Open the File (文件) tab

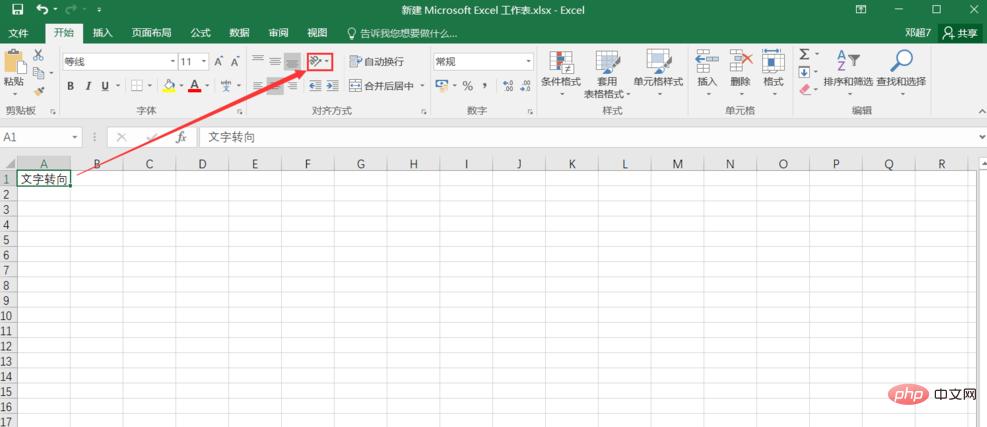pos(18,33)
